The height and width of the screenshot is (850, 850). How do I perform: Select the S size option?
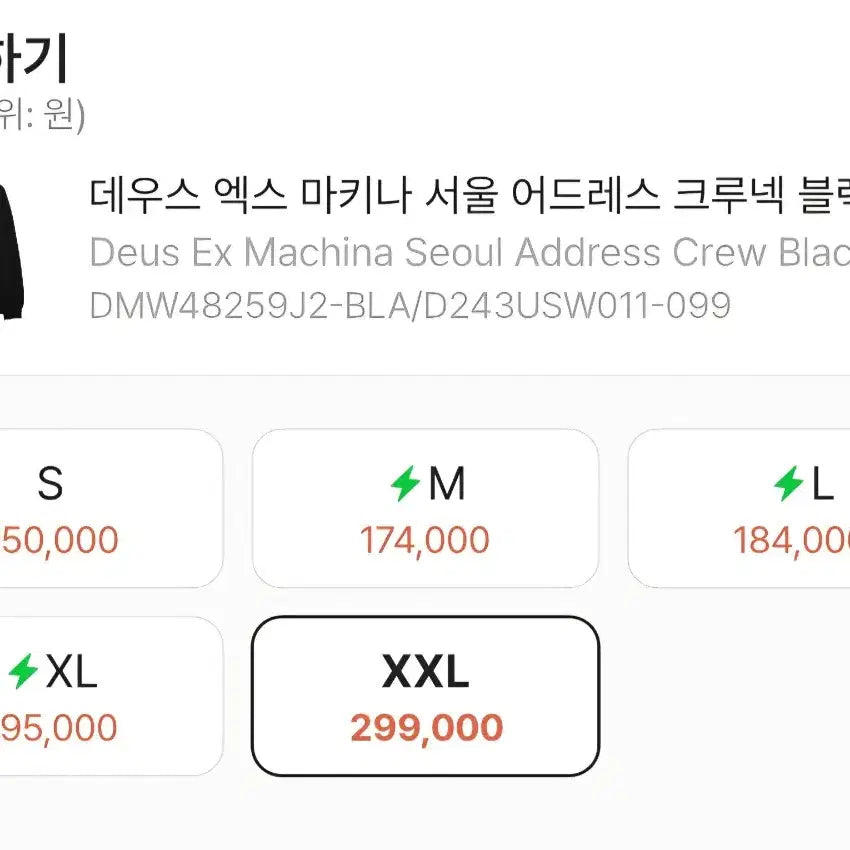(x=50, y=485)
